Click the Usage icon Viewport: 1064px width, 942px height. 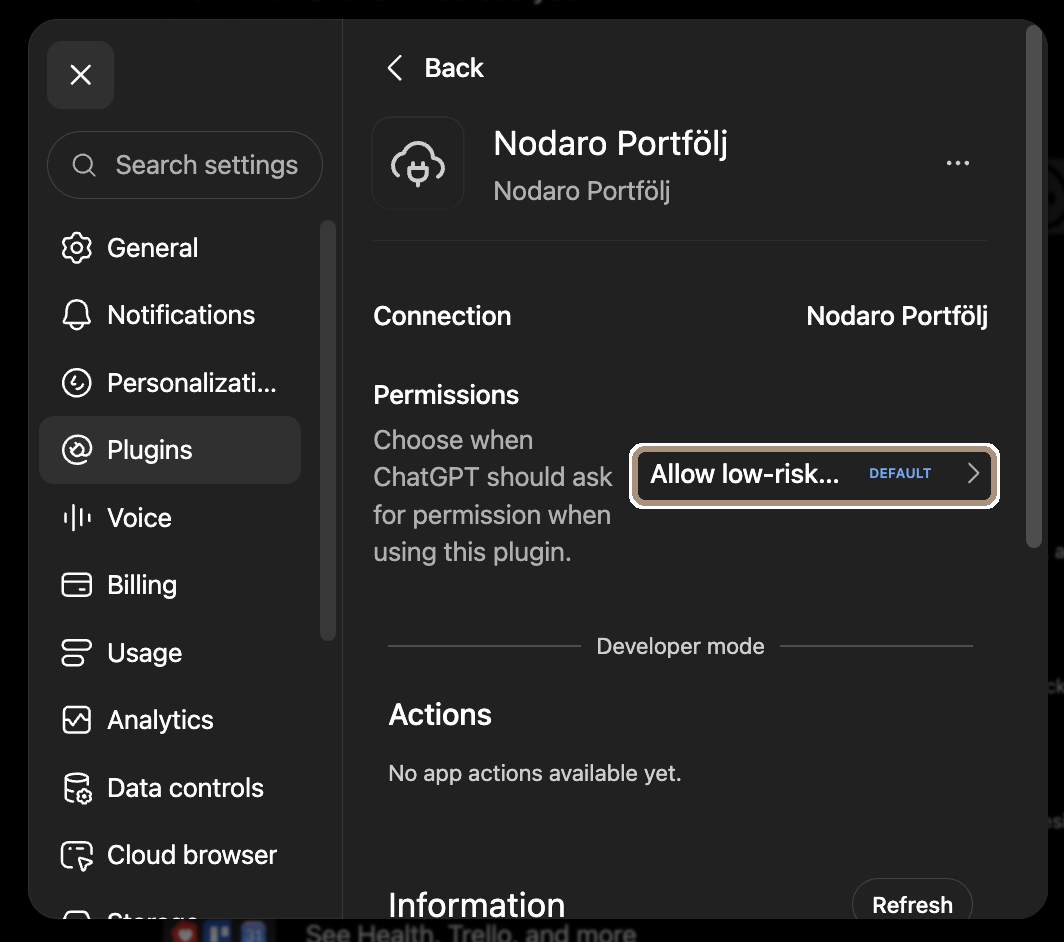(77, 653)
